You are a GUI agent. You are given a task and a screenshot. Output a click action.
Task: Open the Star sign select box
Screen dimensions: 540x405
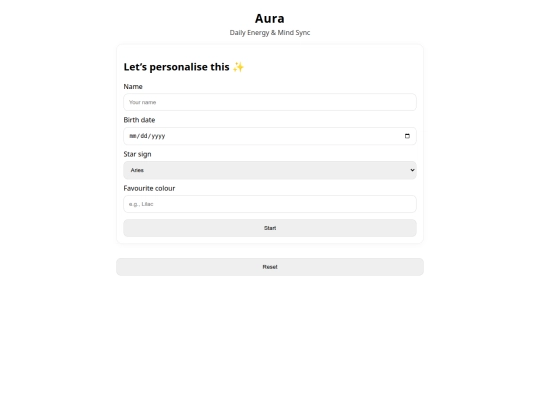point(270,170)
